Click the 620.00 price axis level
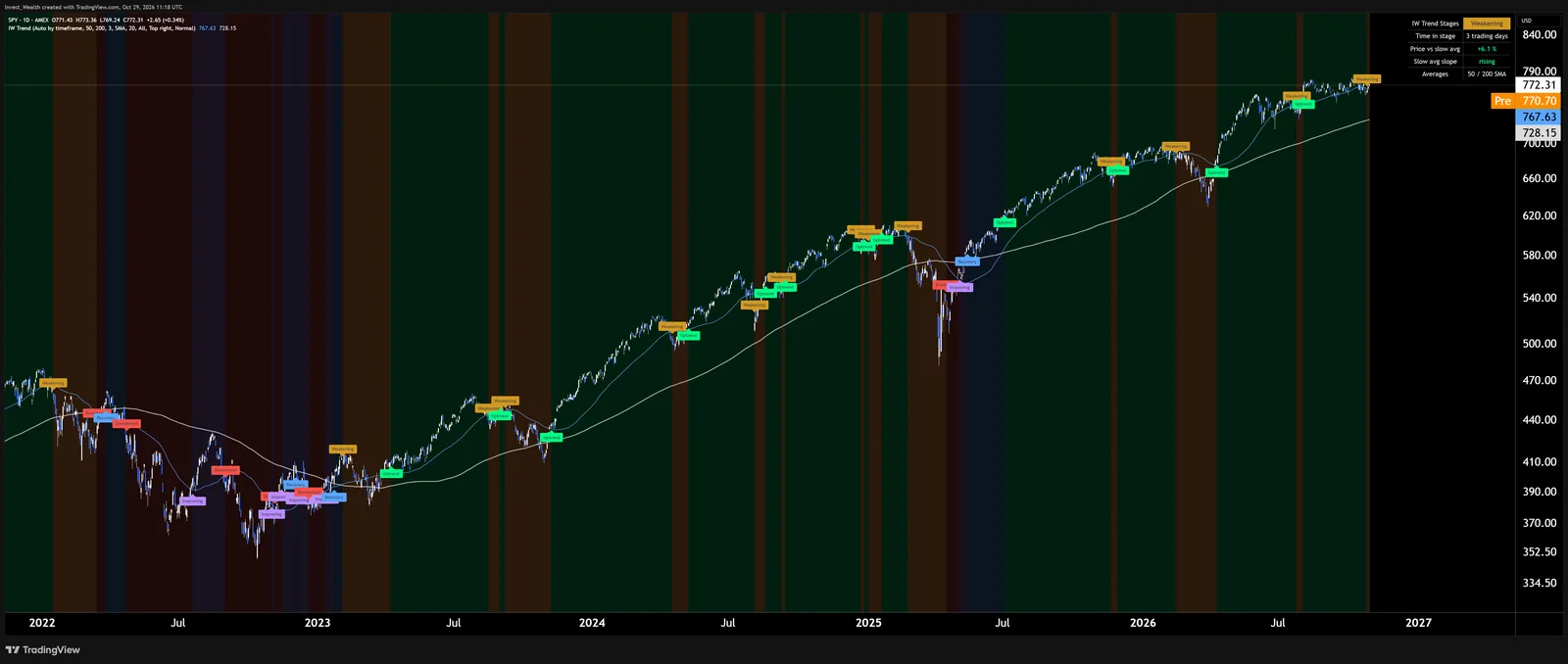1568x664 pixels. pos(1539,215)
